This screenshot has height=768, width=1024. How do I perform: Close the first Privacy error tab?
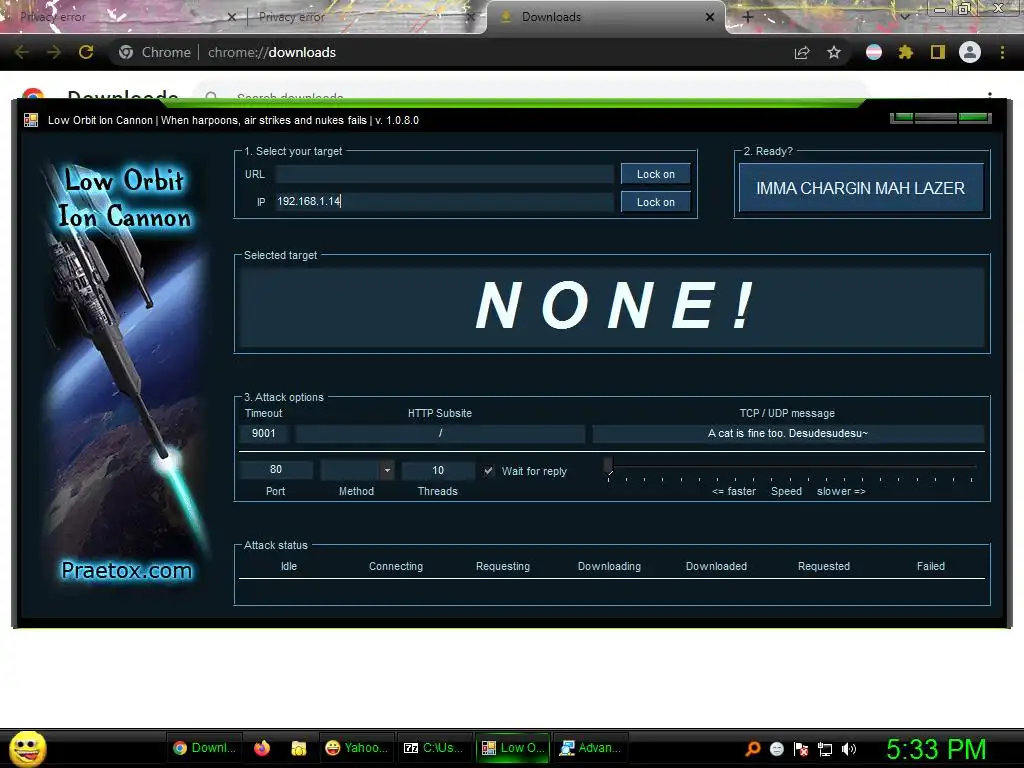[231, 17]
